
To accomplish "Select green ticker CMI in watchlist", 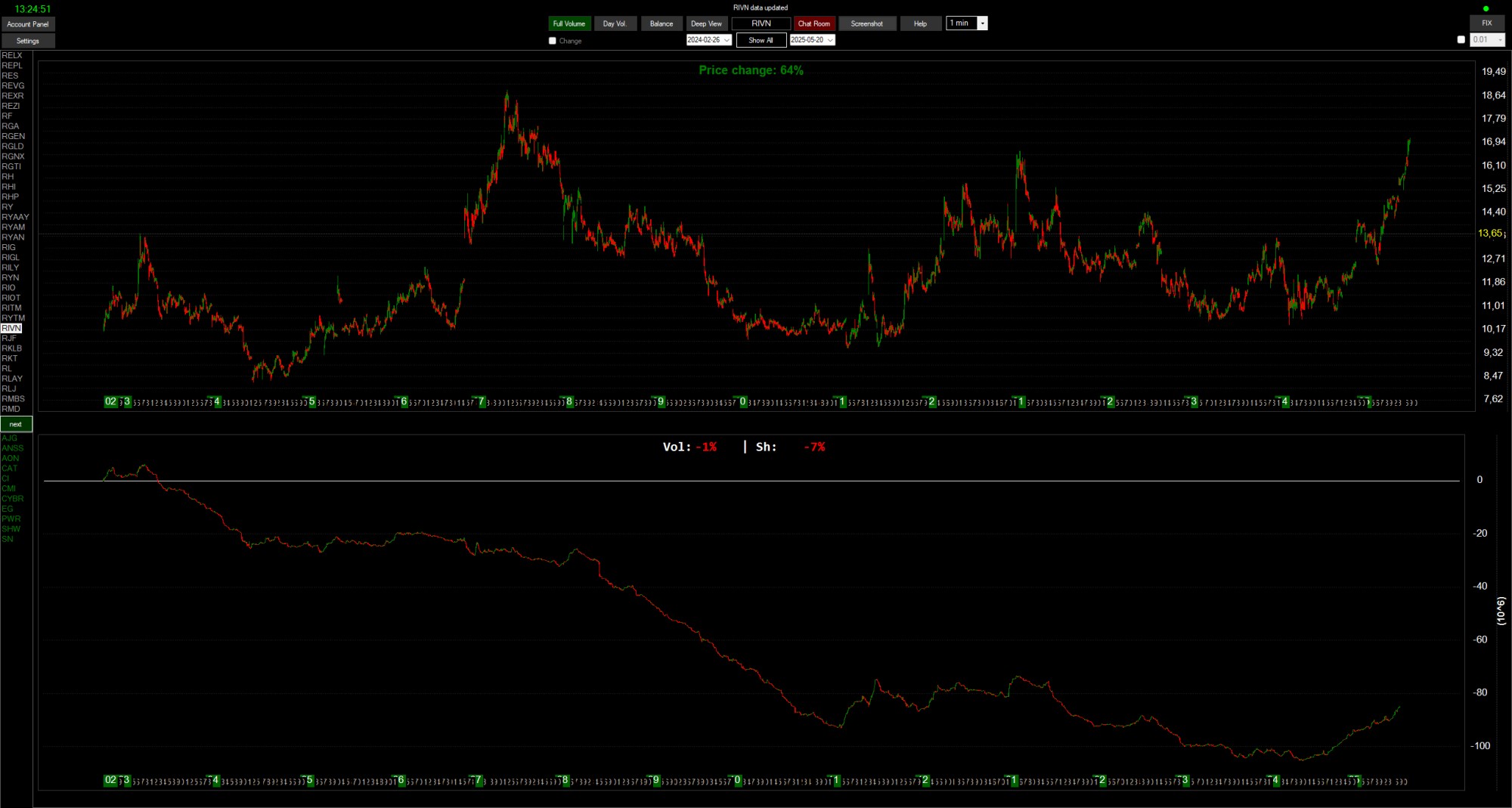I will [8, 488].
